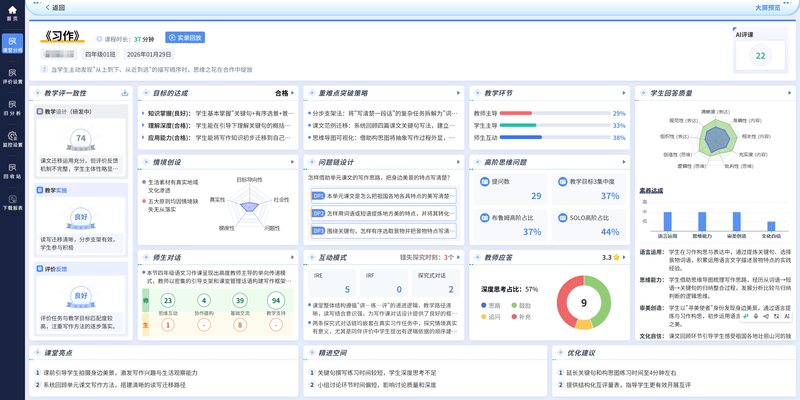The height and width of the screenshot is (400, 800).
Task: Go to 首页 home in sidebar
Action: pos(12,13)
